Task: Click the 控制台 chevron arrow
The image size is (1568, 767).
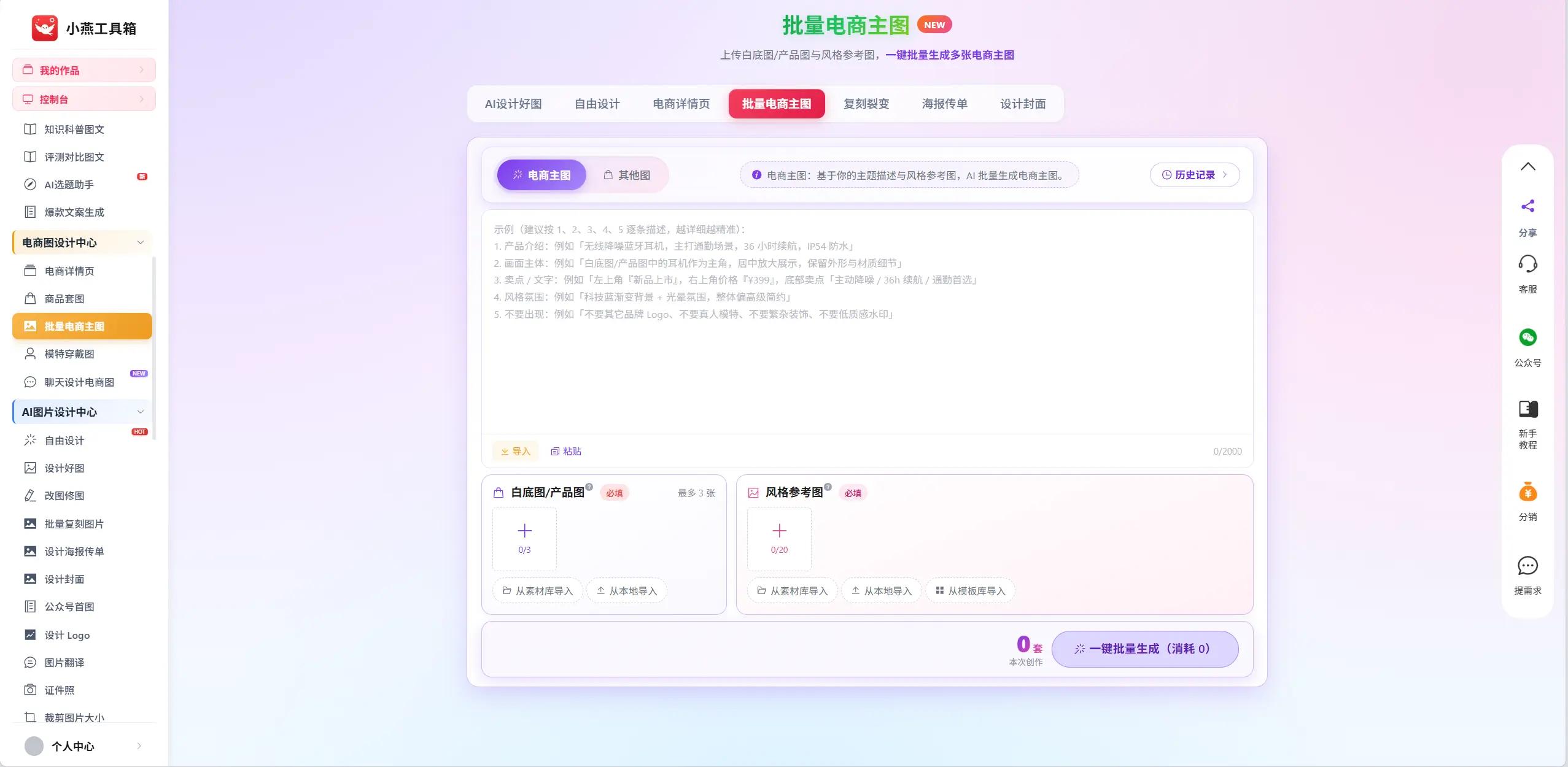Action: click(142, 99)
